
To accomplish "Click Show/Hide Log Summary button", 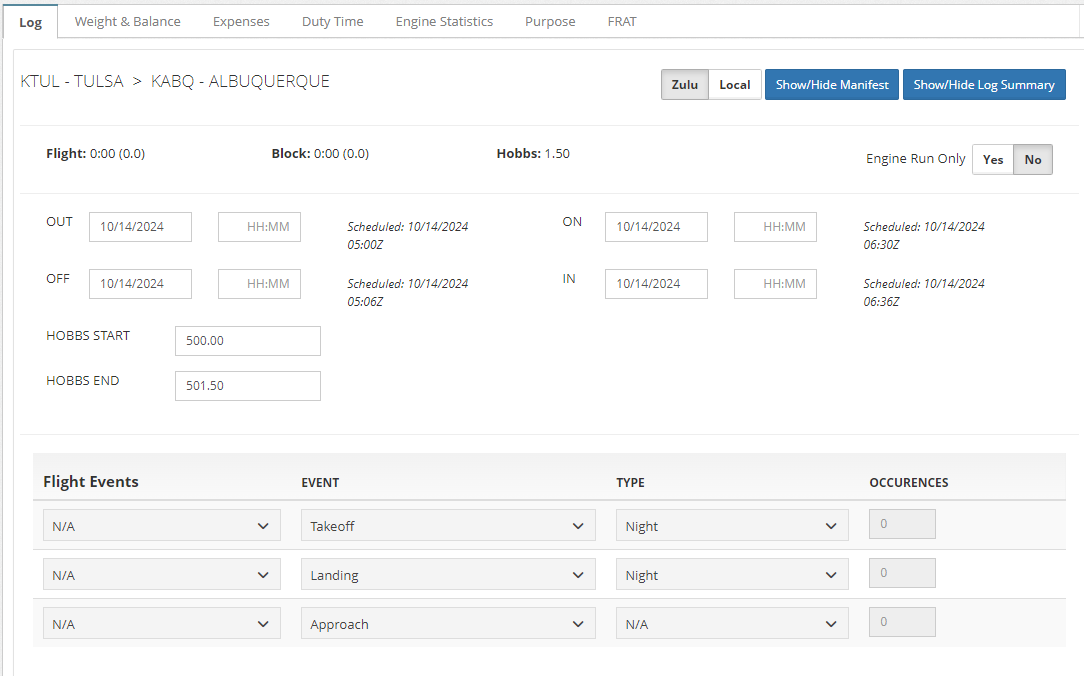I will (x=984, y=84).
